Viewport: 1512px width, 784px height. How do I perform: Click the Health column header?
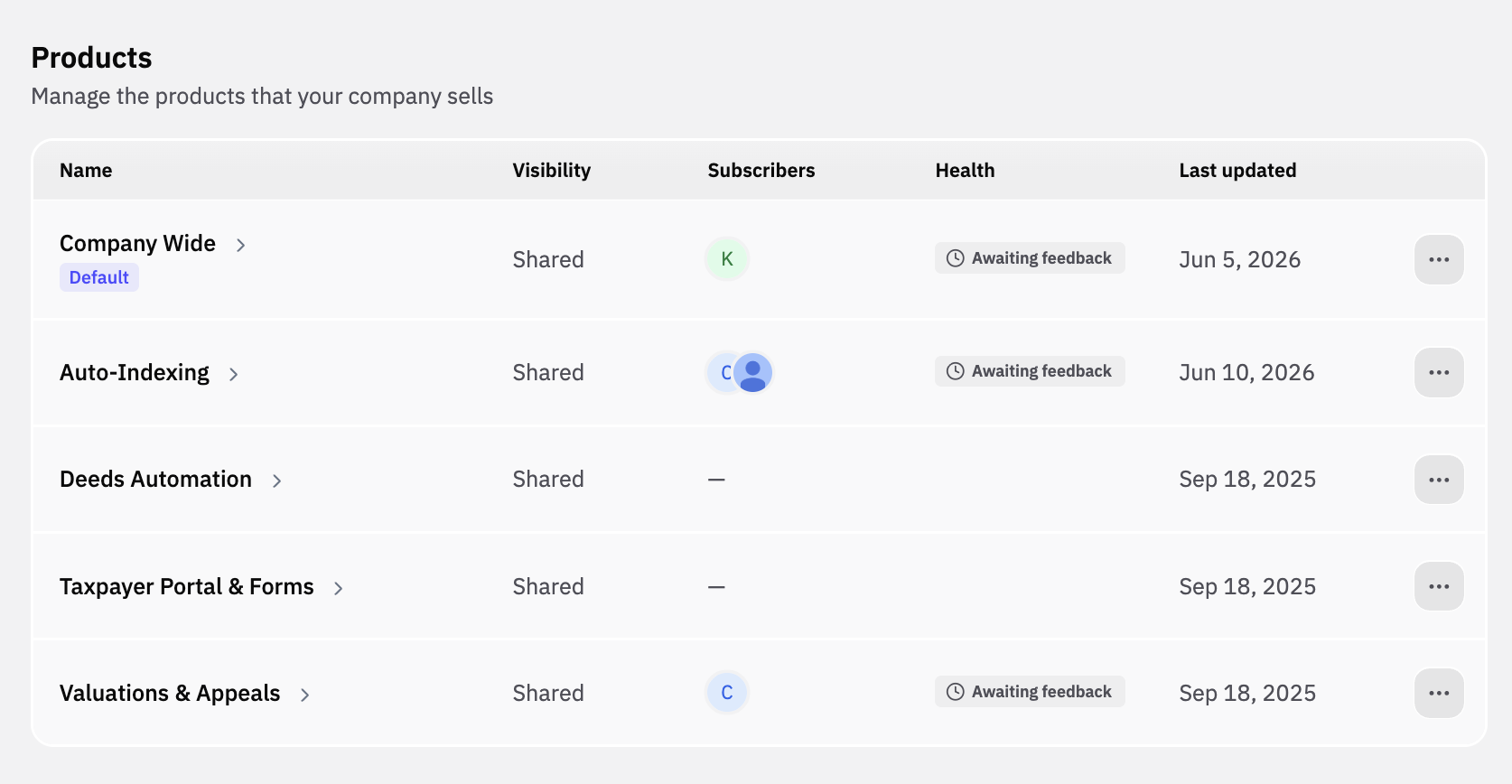coord(965,170)
